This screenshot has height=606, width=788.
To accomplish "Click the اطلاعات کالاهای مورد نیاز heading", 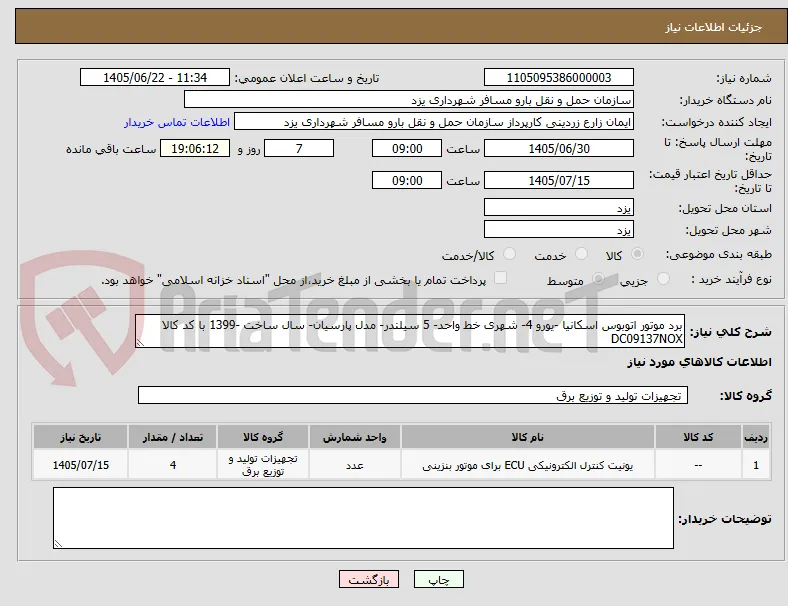I will tap(699, 362).
